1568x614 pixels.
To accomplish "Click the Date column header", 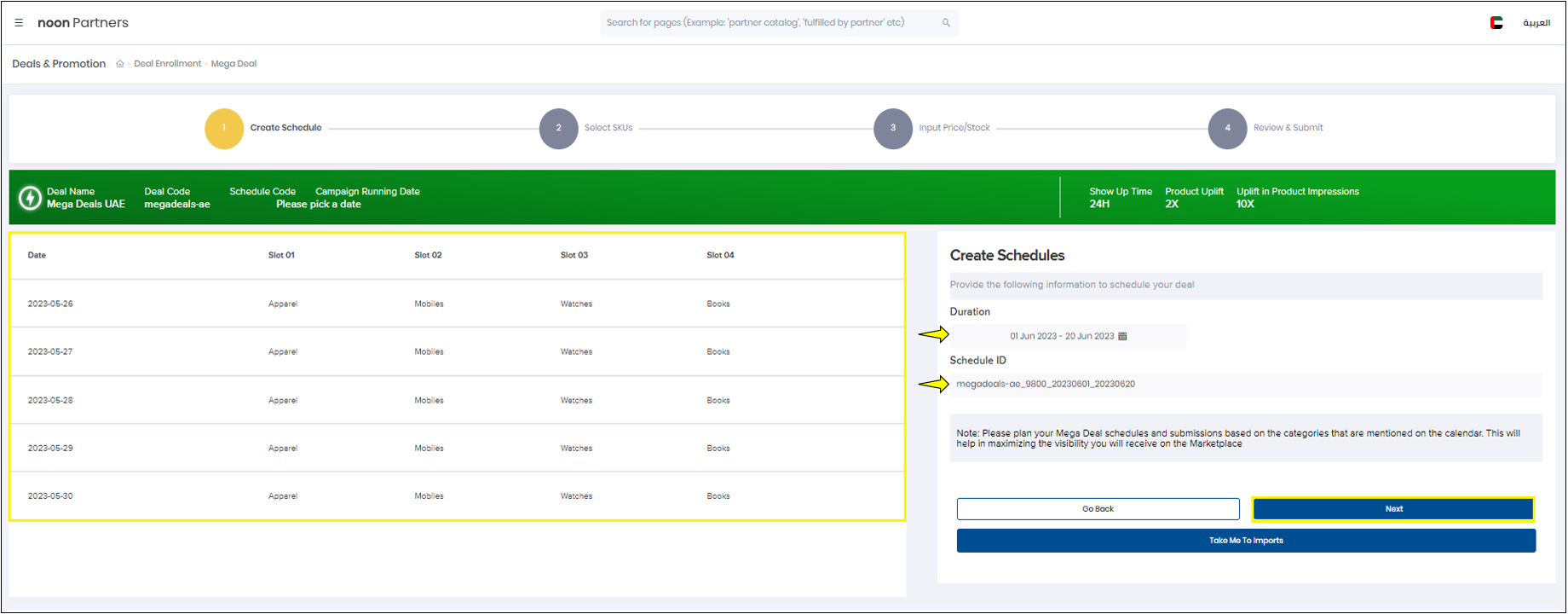I will 37,255.
